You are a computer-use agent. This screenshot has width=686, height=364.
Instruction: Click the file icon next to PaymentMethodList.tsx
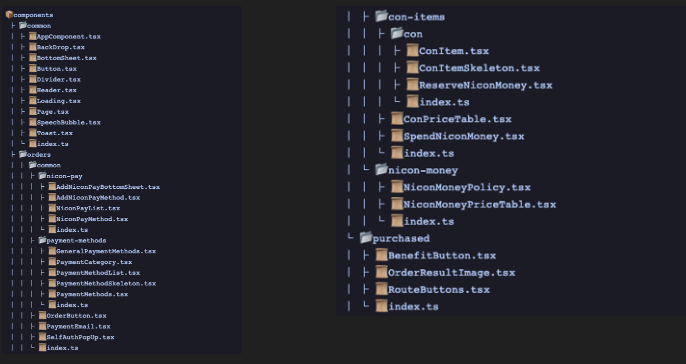[x=52, y=273]
